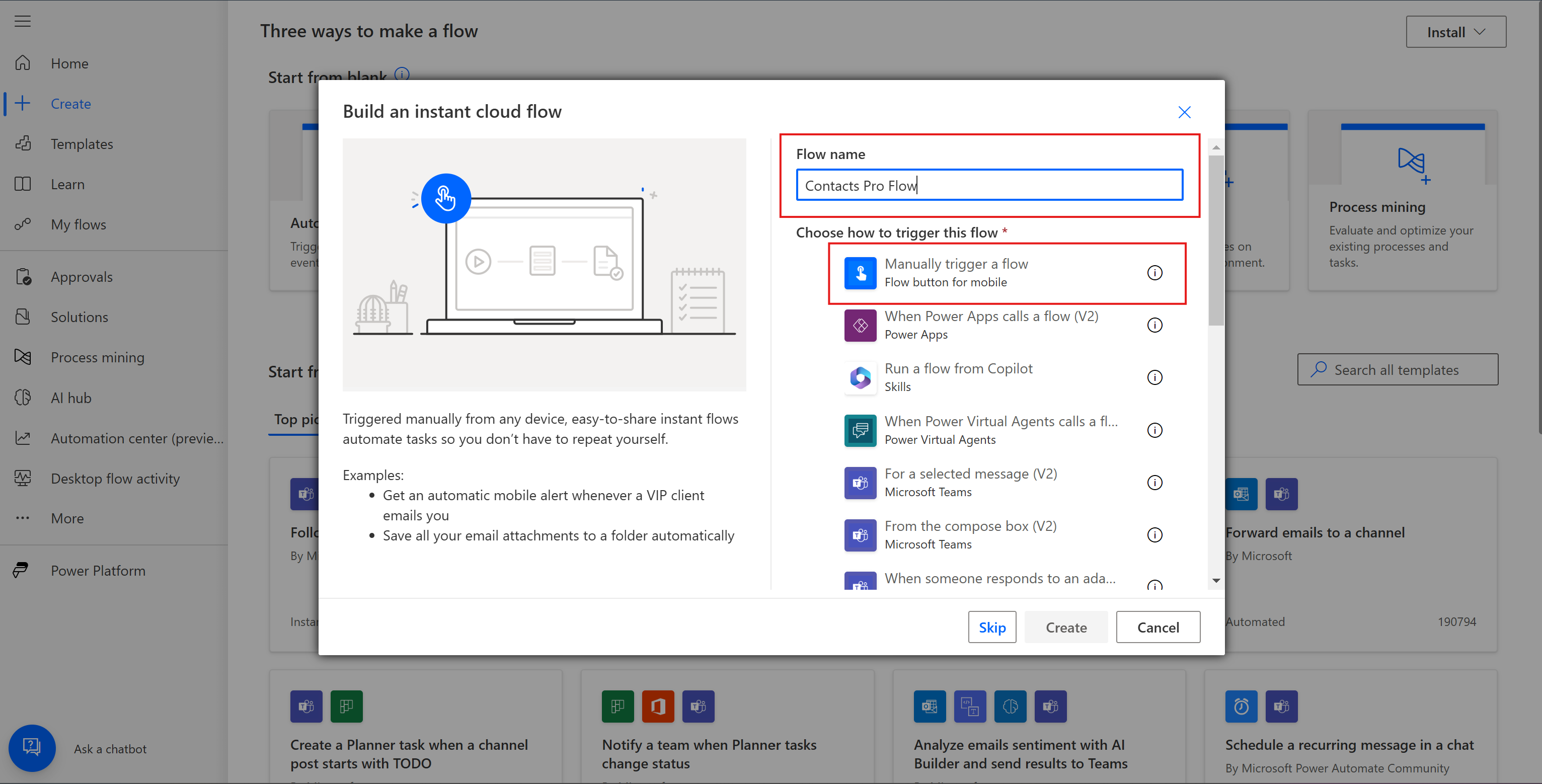
Task: Click the trigger list scrollbar thumb
Action: coord(1216,241)
